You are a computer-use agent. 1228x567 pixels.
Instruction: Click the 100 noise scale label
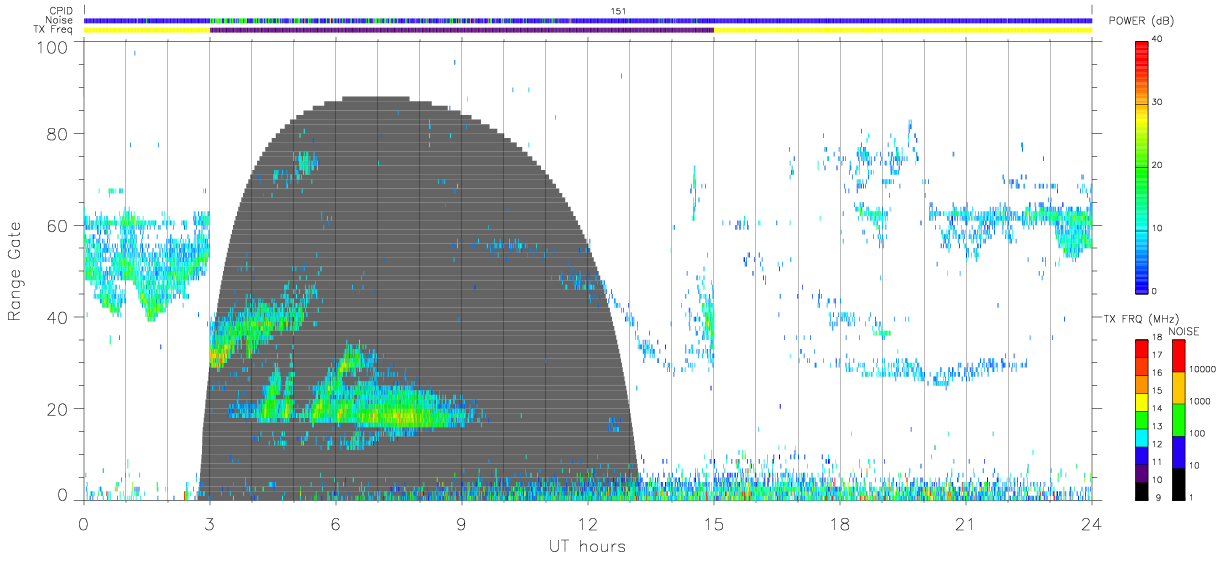point(1198,433)
